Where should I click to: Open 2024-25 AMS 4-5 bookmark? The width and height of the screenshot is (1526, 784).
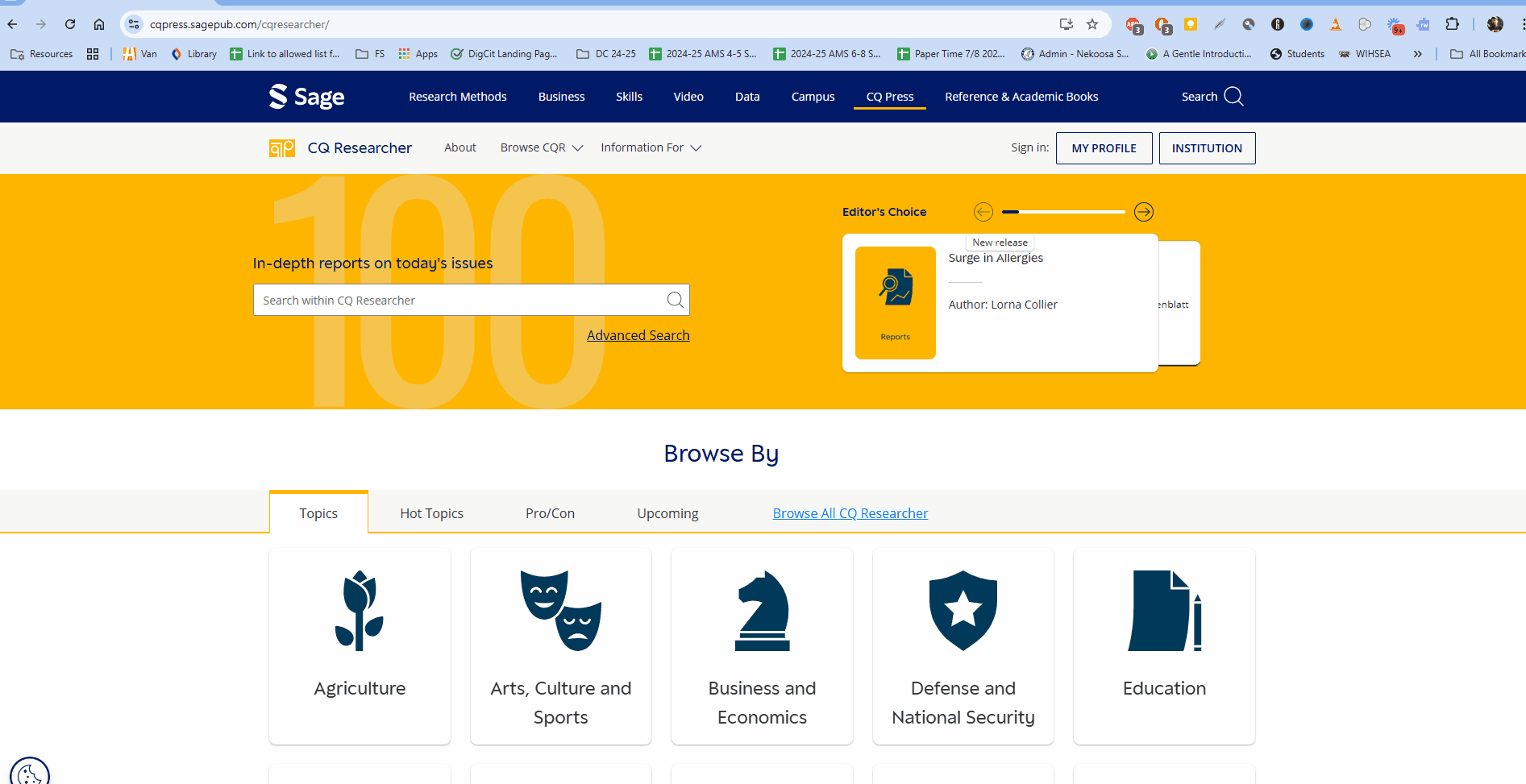click(x=703, y=54)
